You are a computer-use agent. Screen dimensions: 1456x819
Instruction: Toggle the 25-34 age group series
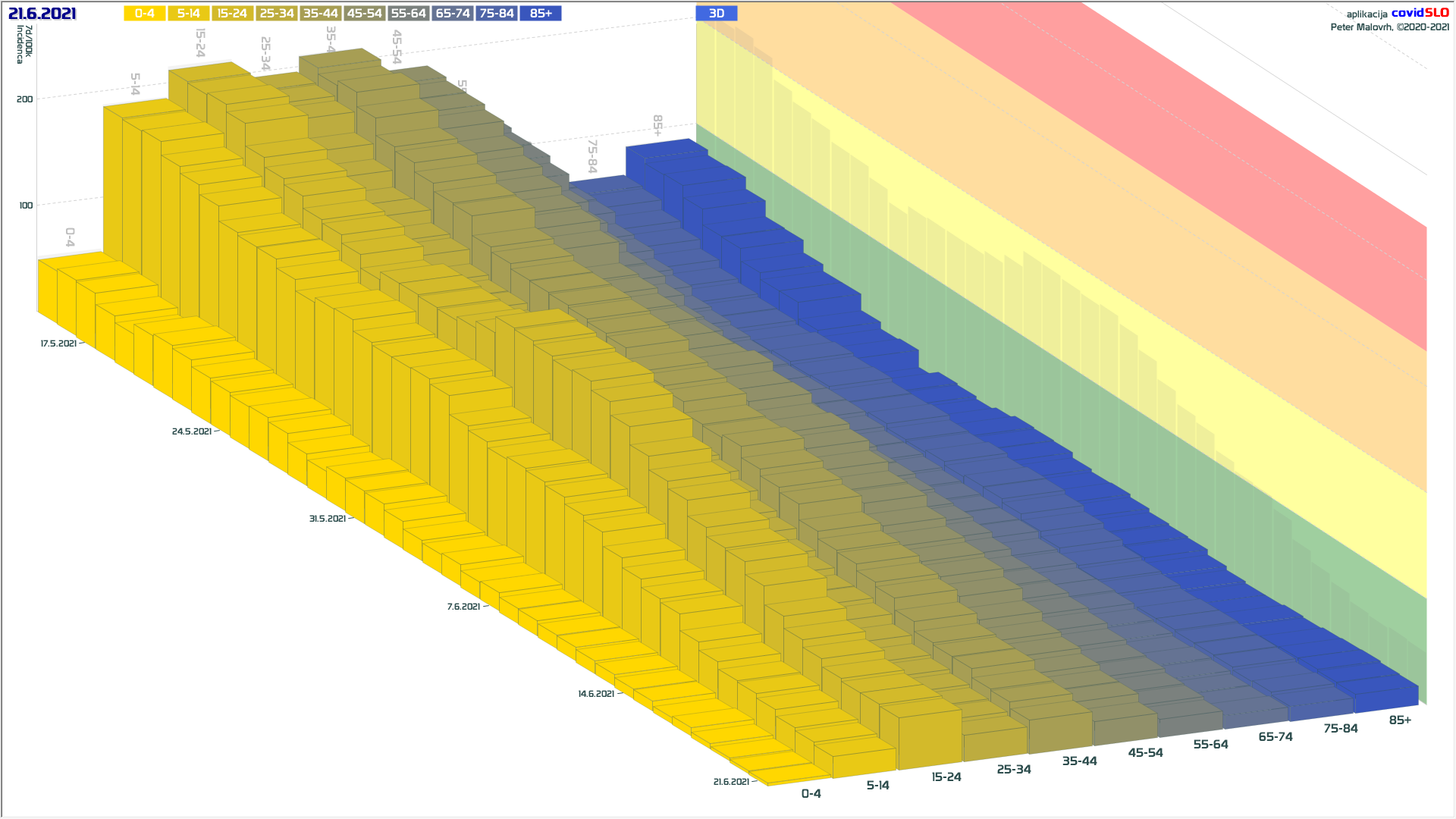[276, 14]
